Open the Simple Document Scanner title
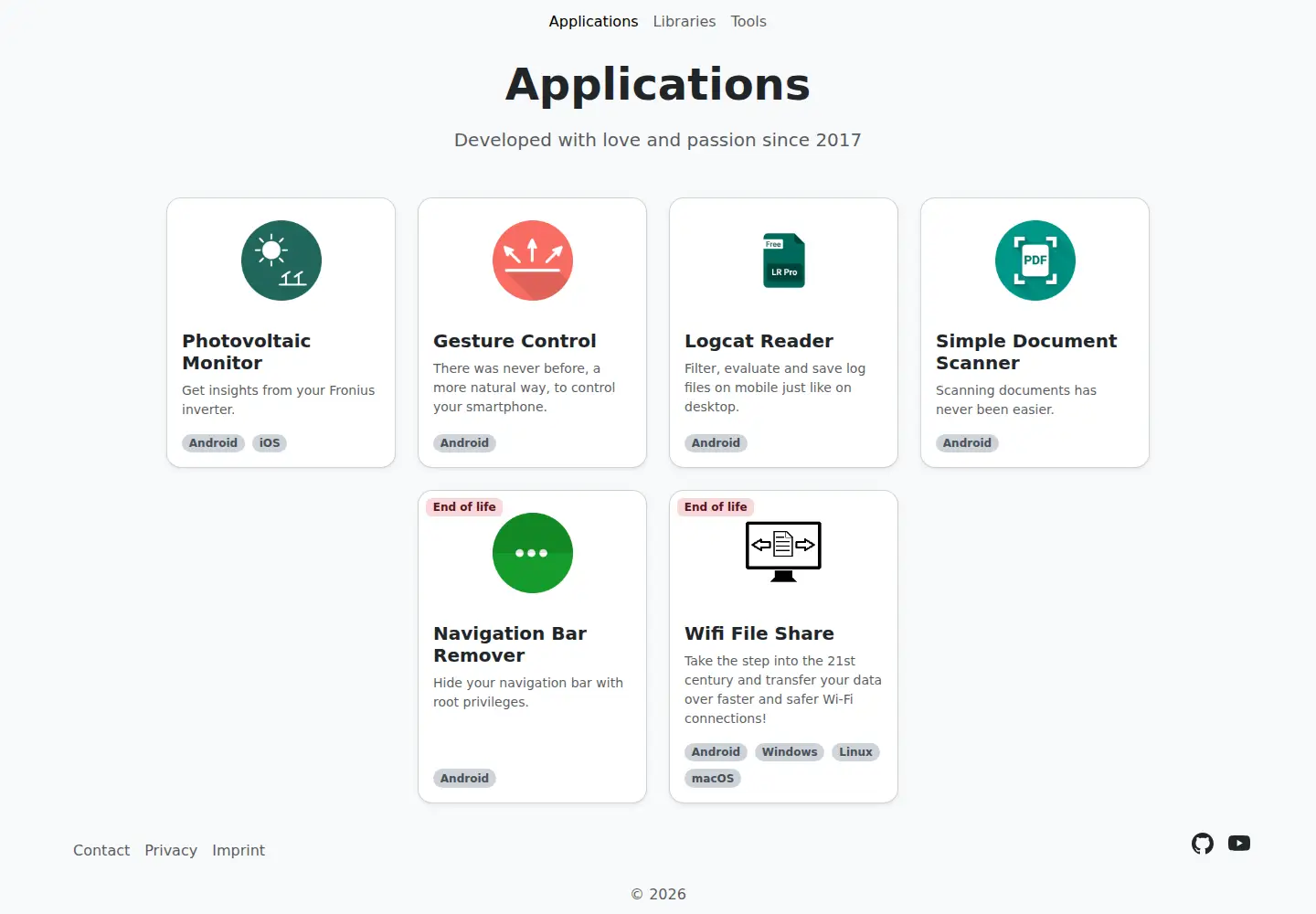 (x=1026, y=352)
